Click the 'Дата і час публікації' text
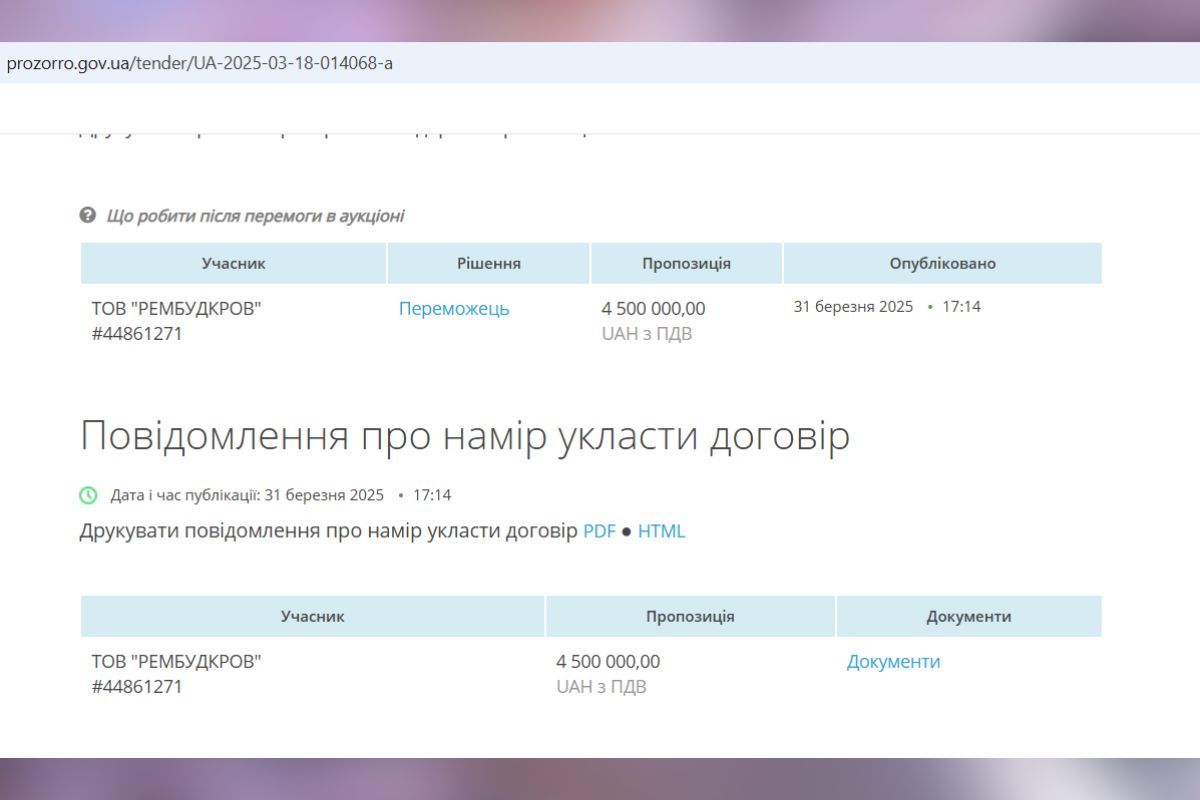Image resolution: width=1200 pixels, height=800 pixels. point(185,495)
